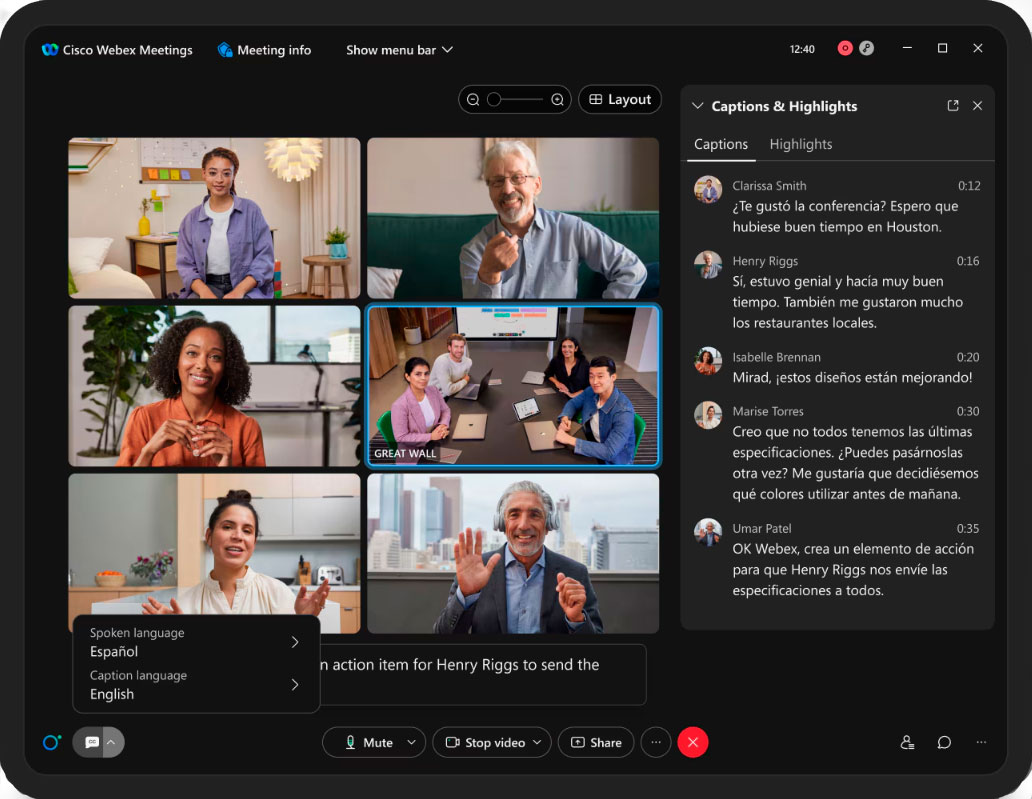Click the Share content button
This screenshot has width=1032, height=799.
tap(596, 742)
